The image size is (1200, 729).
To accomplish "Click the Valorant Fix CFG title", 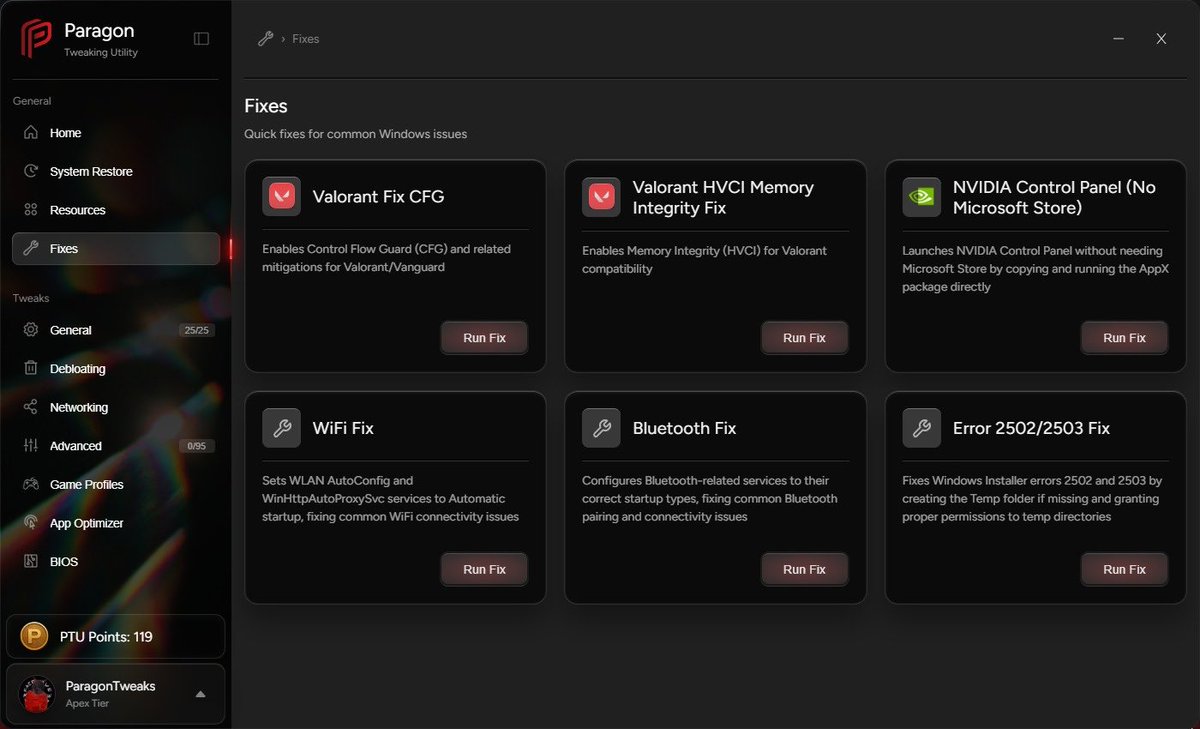I will click(x=378, y=197).
